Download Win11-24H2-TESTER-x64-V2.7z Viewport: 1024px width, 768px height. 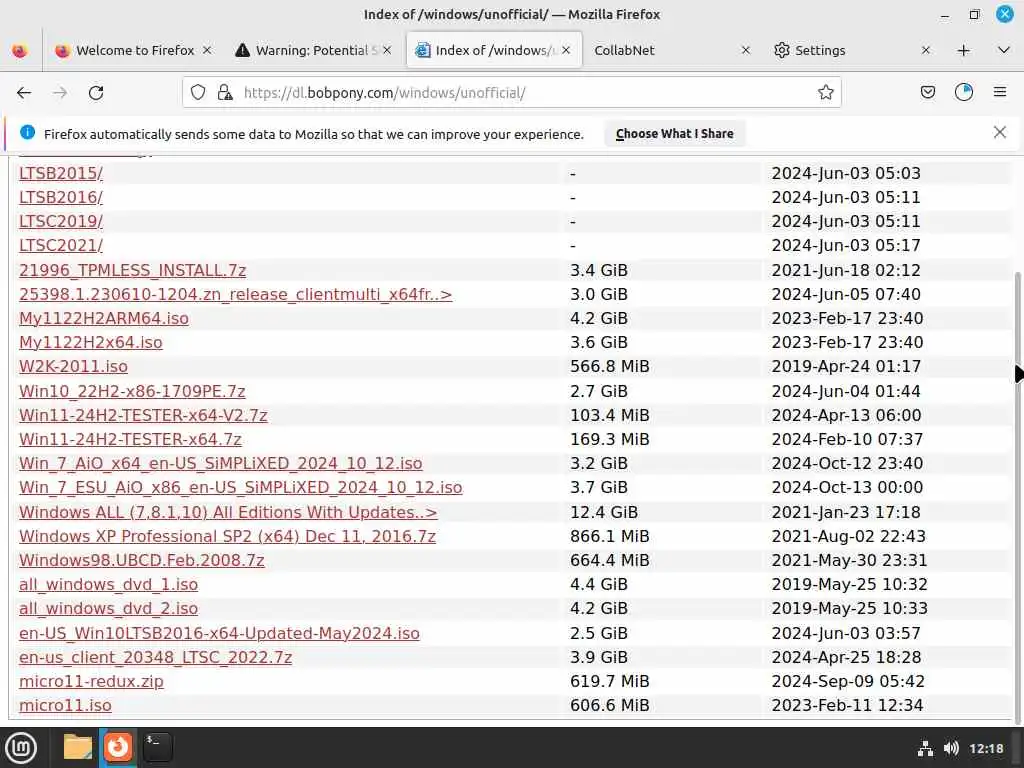(x=143, y=415)
